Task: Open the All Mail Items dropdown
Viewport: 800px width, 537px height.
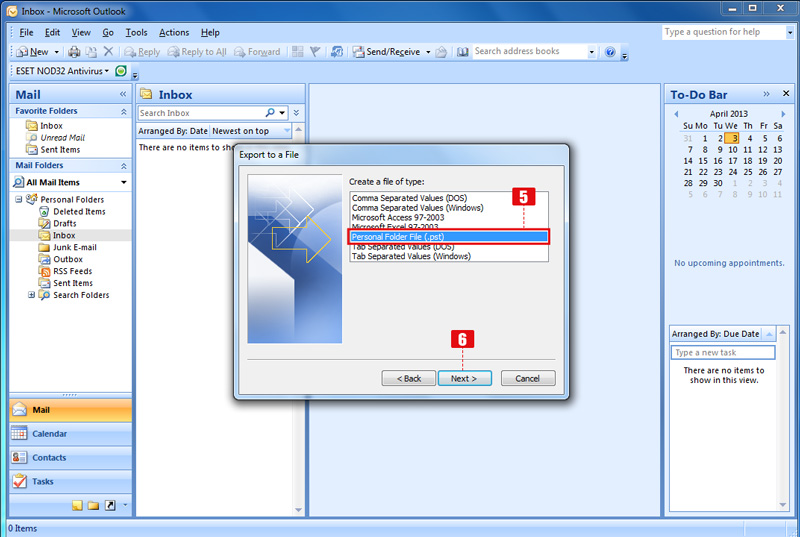Action: [x=123, y=182]
